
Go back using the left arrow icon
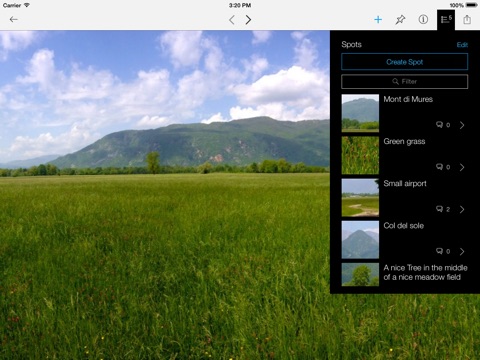[x=13, y=20]
